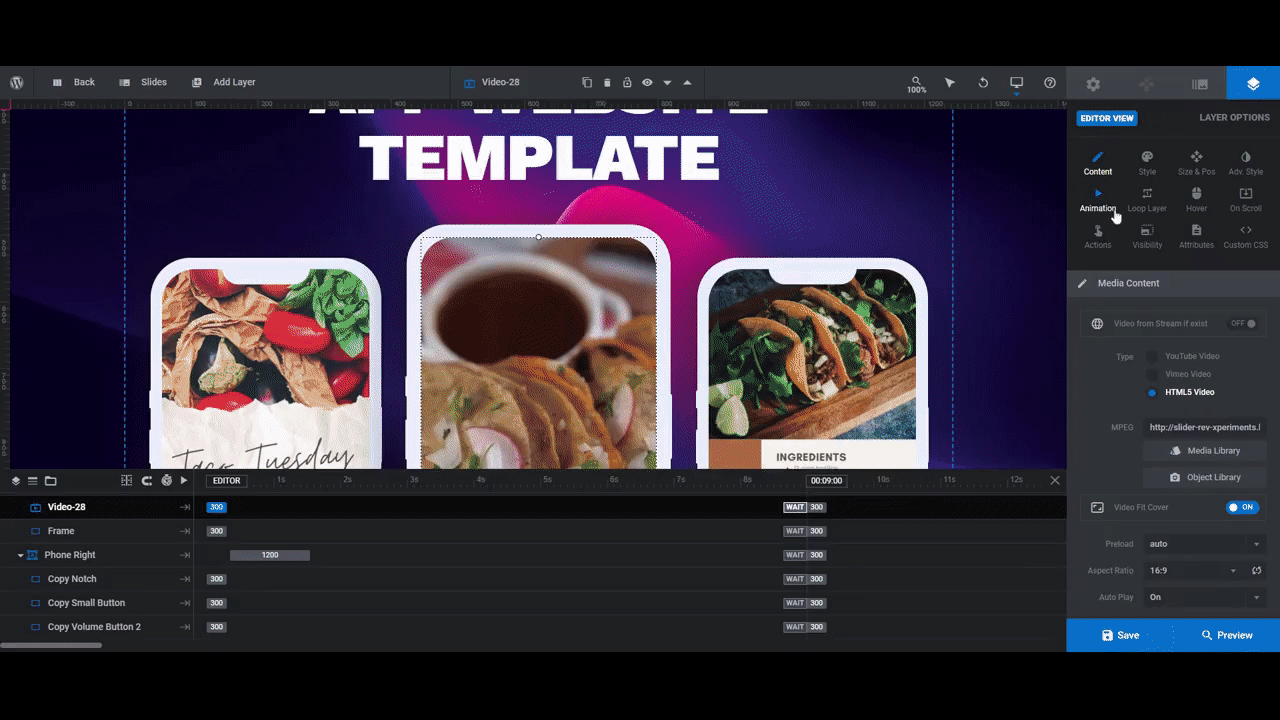Open the Add Layer menu
The height and width of the screenshot is (720, 1280).
coord(223,82)
